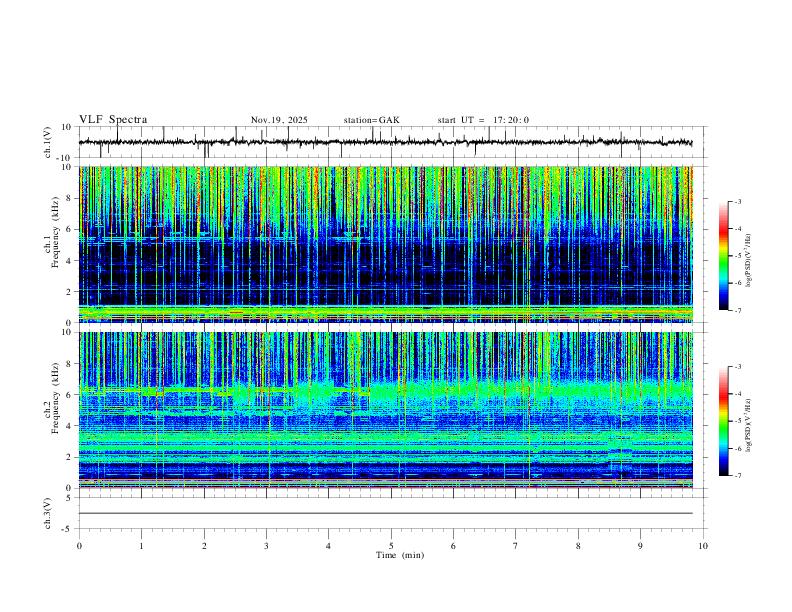
Task: Click the flat ch.3 voltage line
Action: point(385,513)
